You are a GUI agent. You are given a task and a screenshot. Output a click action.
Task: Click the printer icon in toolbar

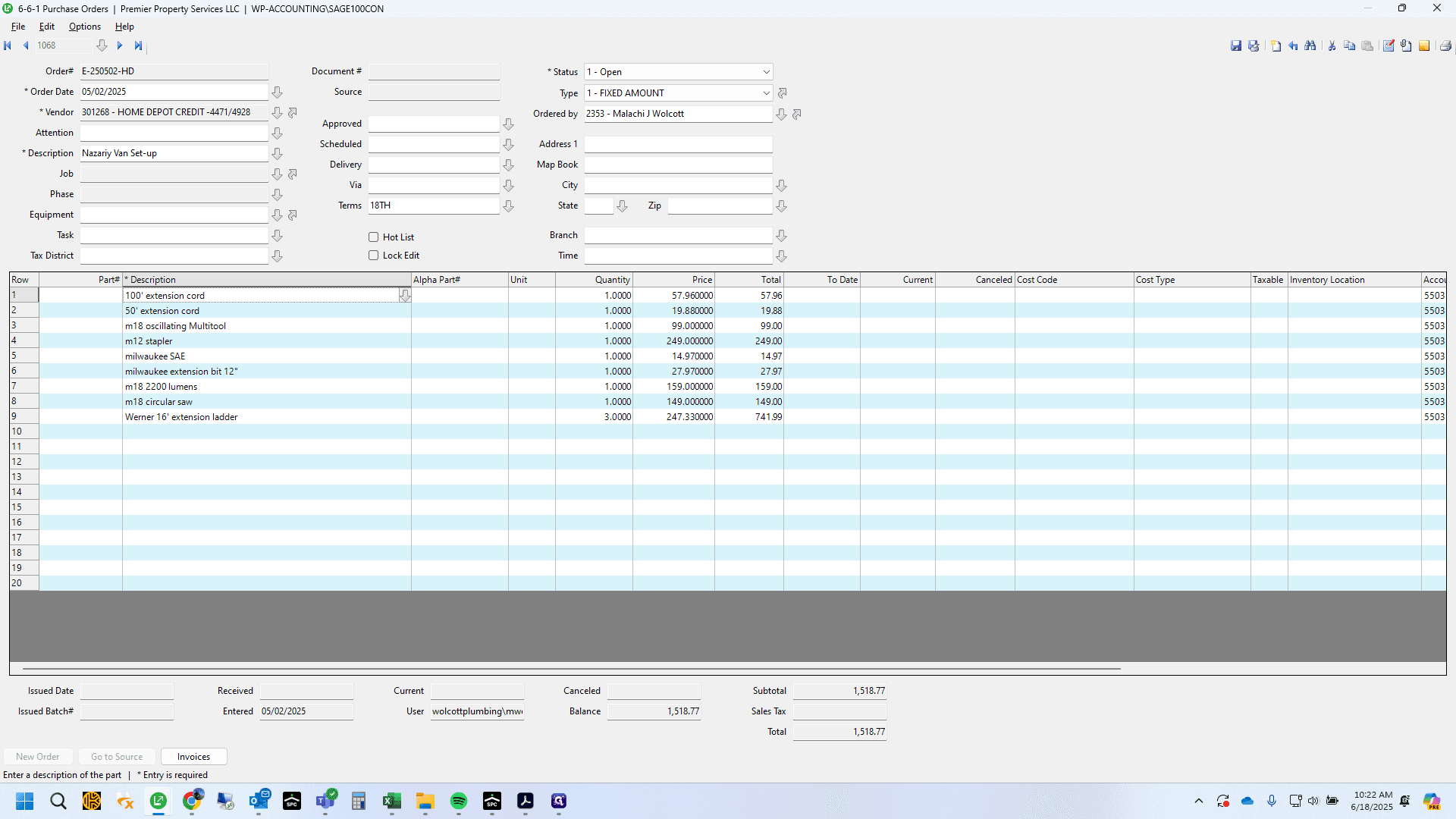(x=1445, y=46)
